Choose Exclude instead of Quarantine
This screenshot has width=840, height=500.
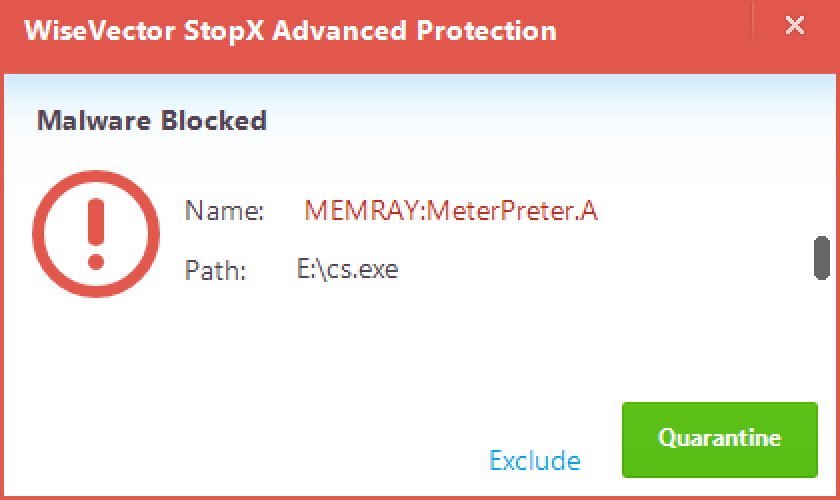[x=535, y=460]
